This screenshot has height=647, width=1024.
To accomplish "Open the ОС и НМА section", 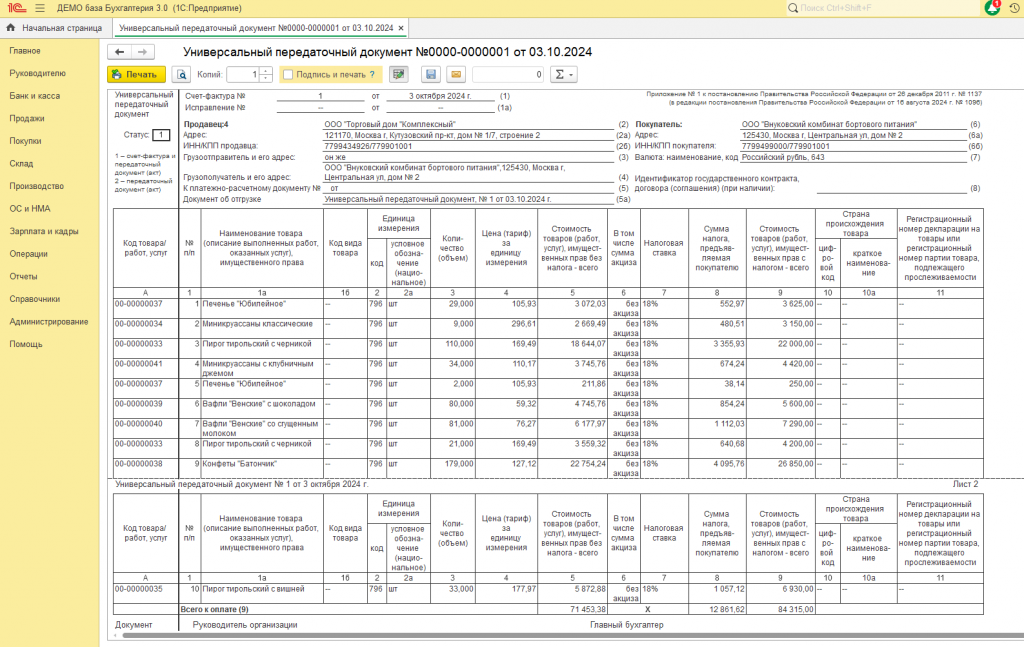I will [x=29, y=209].
